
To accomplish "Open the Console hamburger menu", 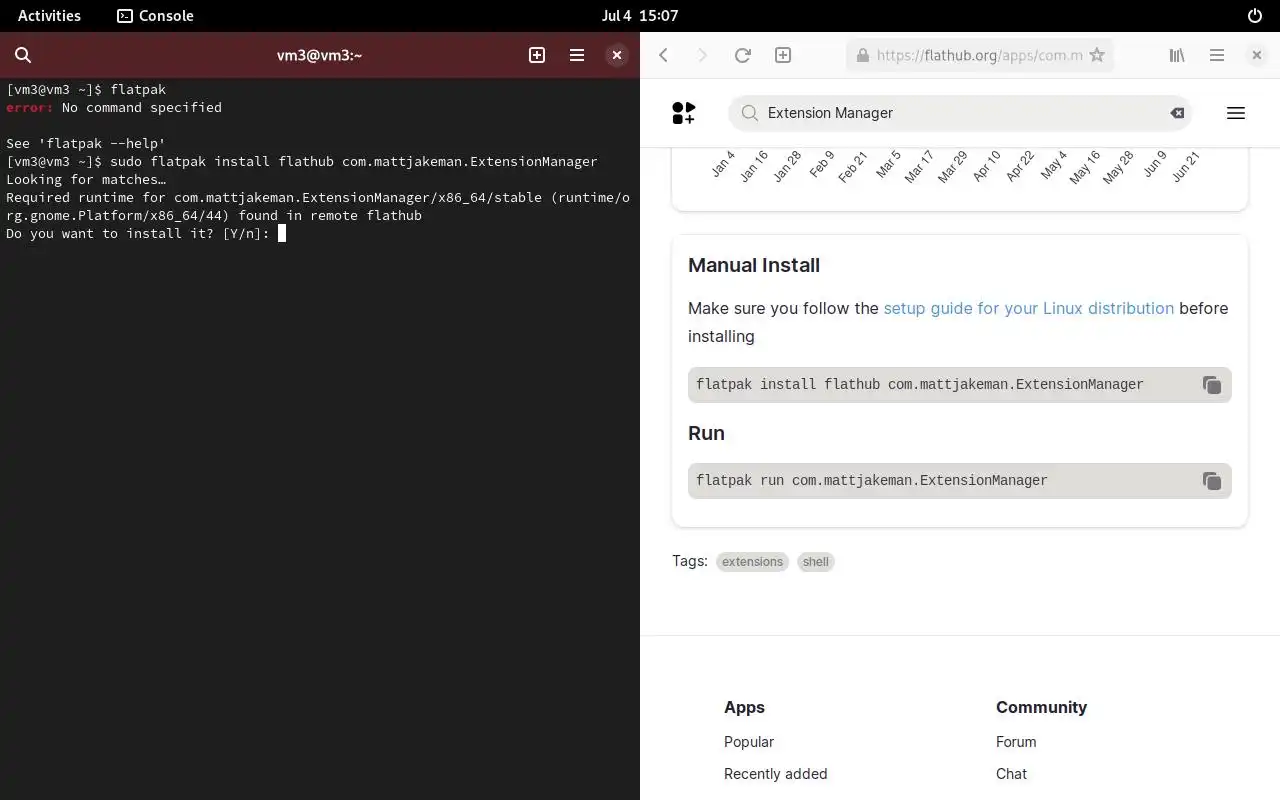I will (577, 55).
